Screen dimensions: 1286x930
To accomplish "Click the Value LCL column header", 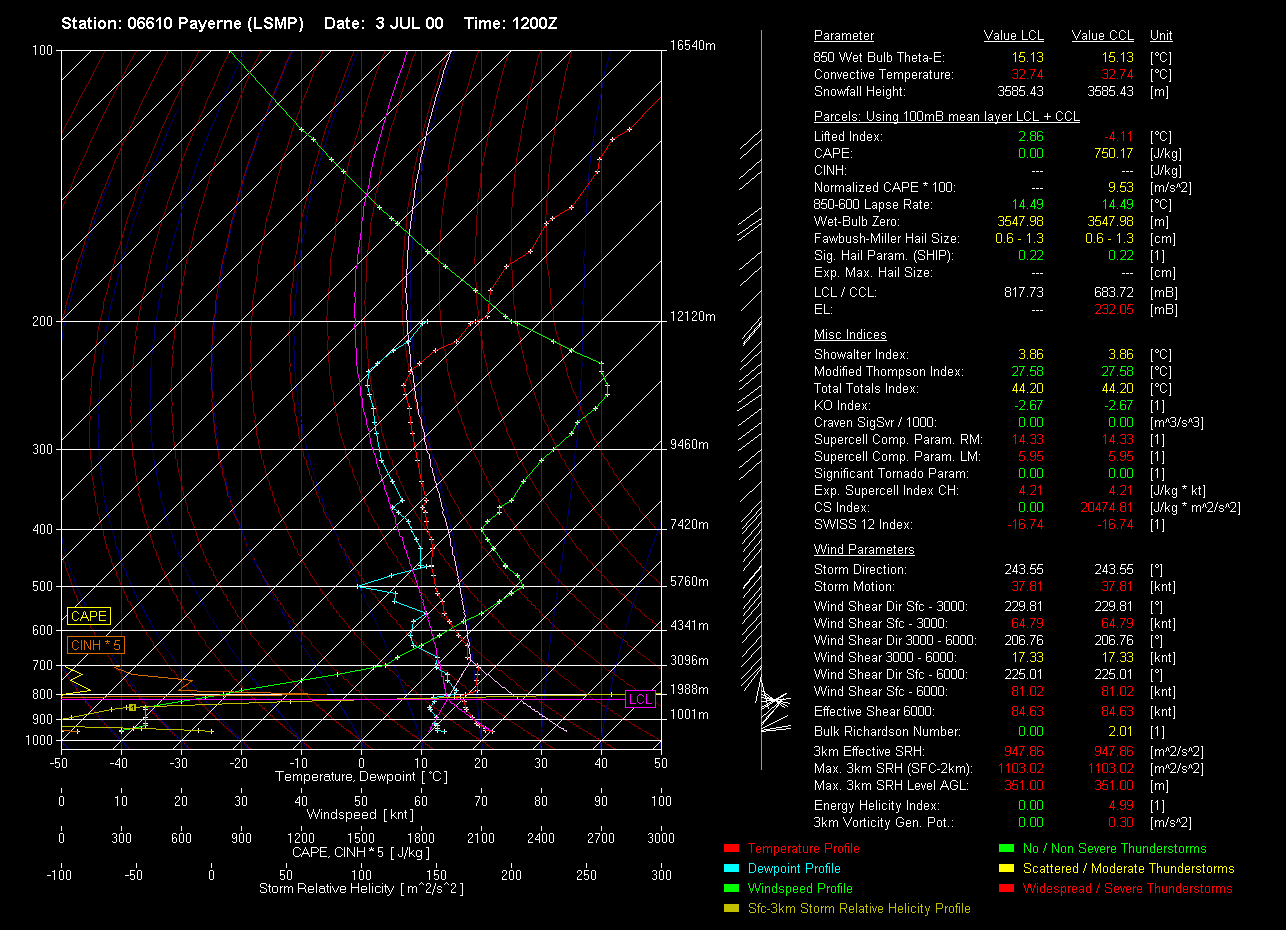I will (1014, 36).
